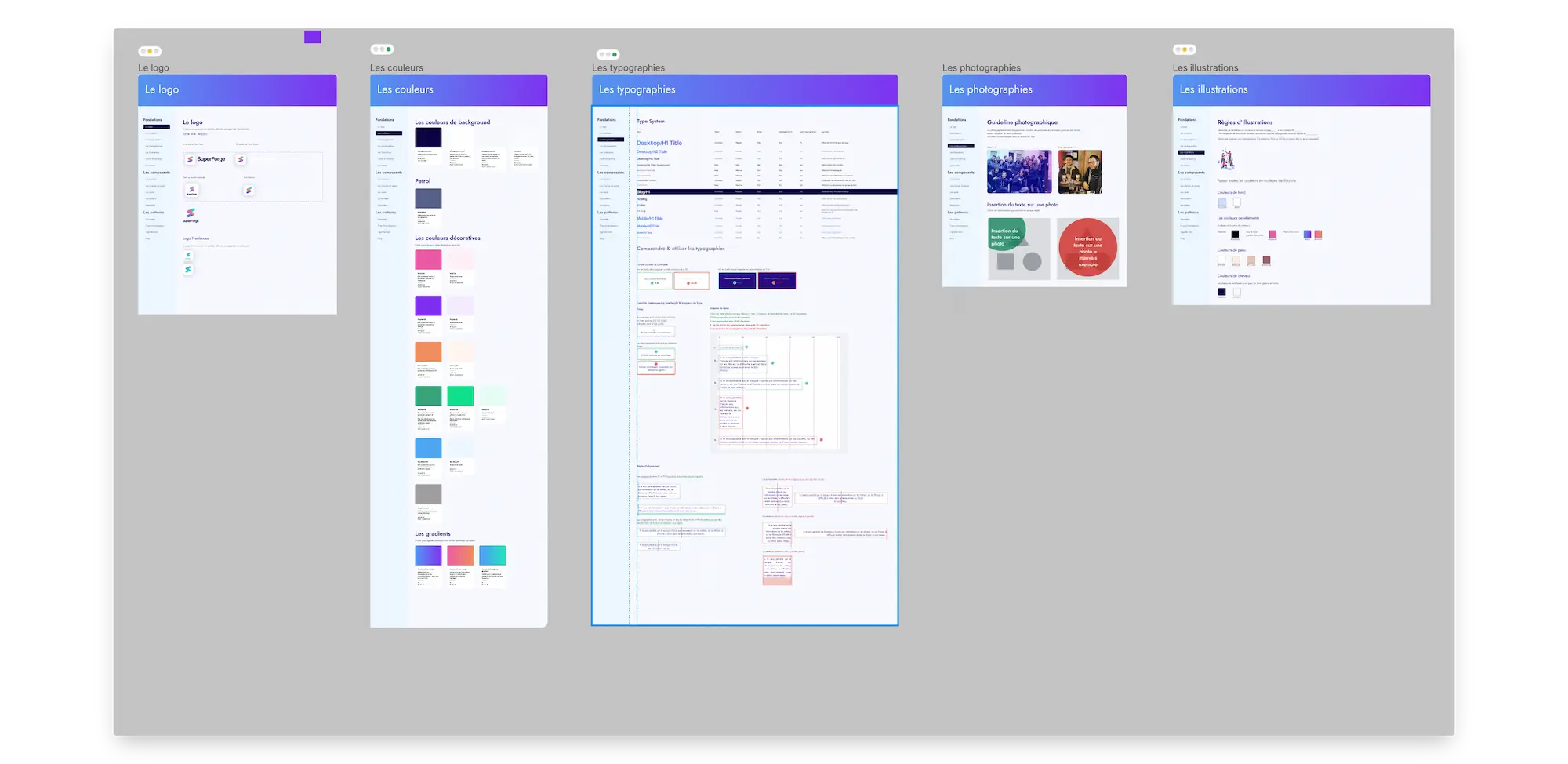
Task: Click status dots badge above Les typographies frame
Action: (x=608, y=55)
